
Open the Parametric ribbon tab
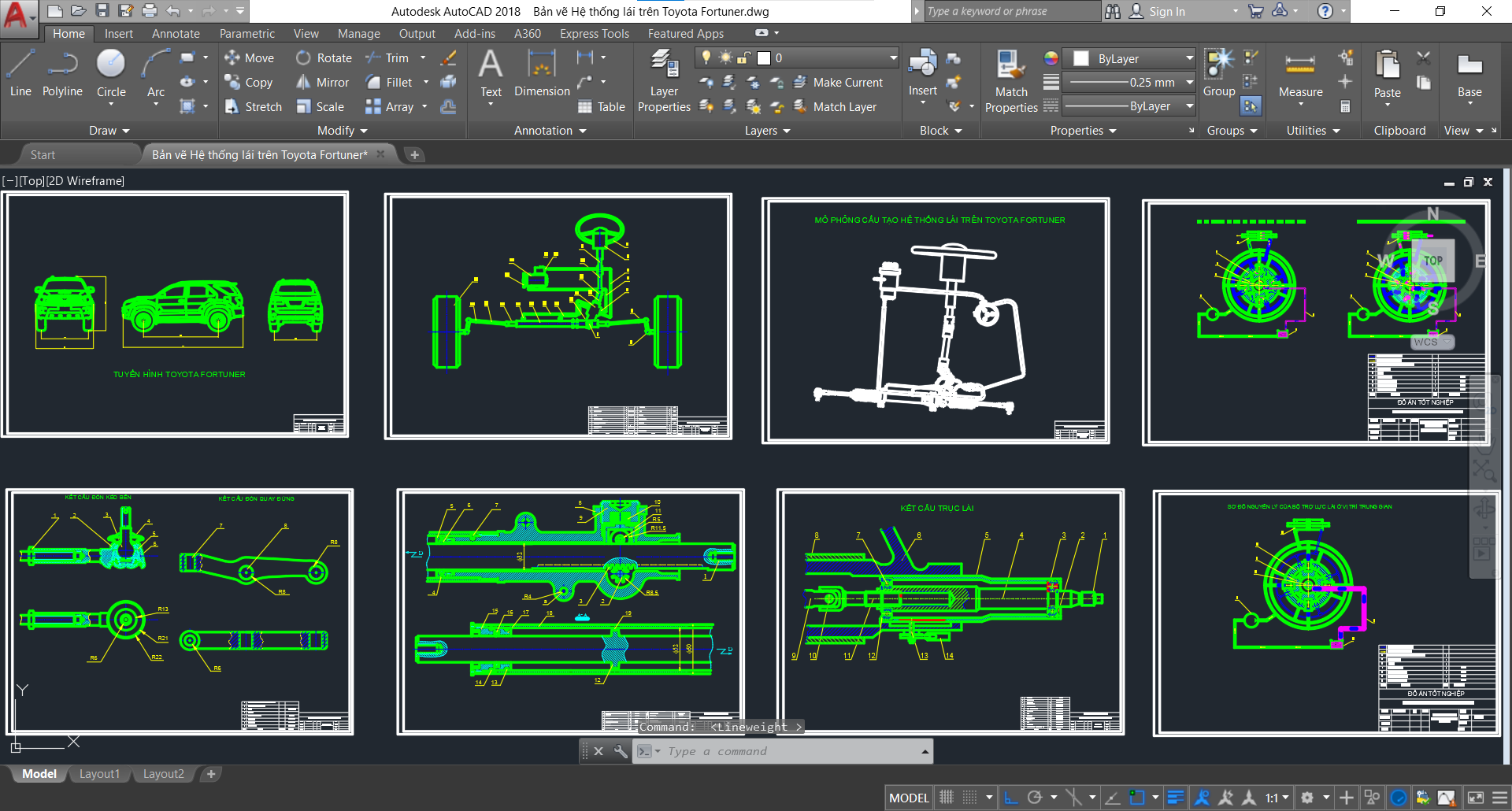pos(247,33)
